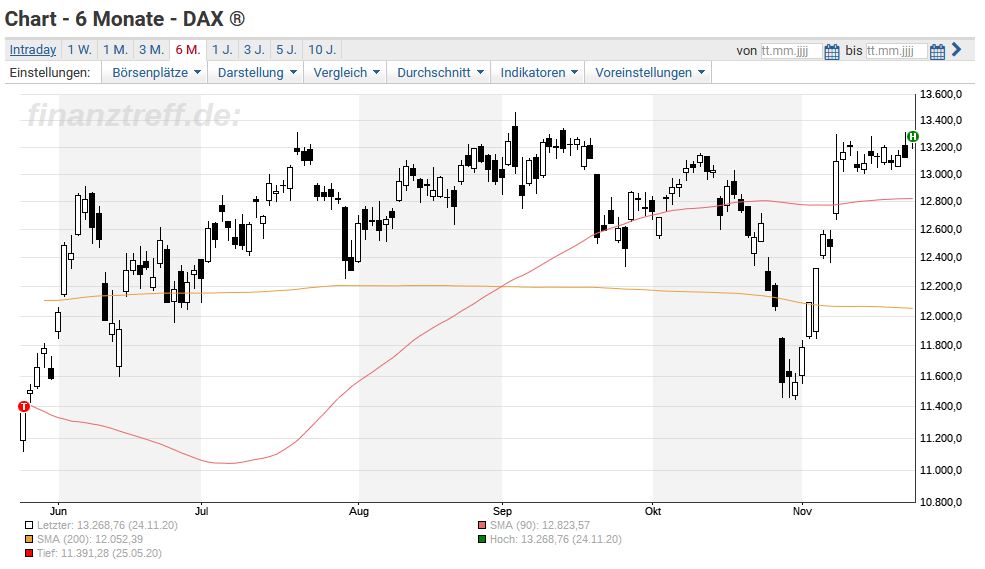Open the Durchschnitt dropdown
Viewport: 985px width, 569px height.
[x=440, y=73]
